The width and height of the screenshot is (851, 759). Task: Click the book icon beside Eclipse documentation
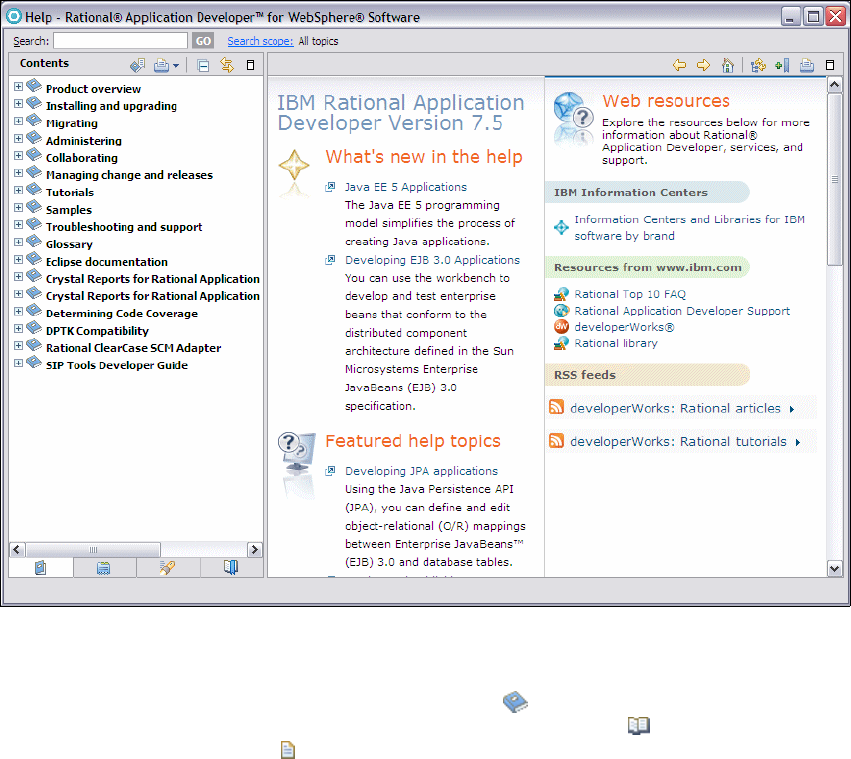(34, 258)
